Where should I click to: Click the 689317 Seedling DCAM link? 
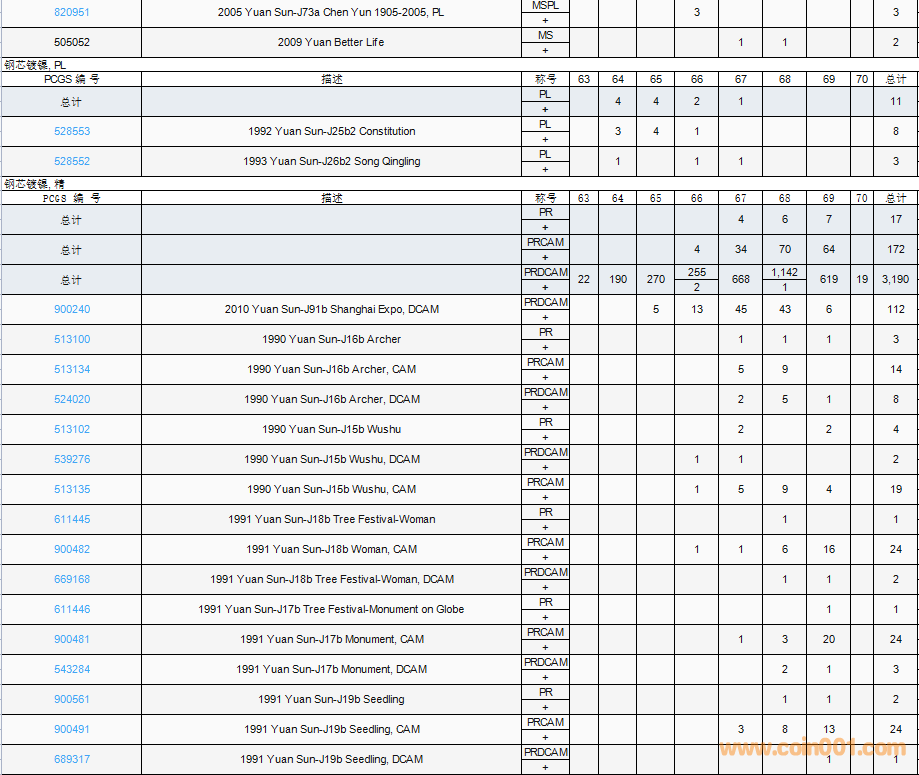pos(71,759)
